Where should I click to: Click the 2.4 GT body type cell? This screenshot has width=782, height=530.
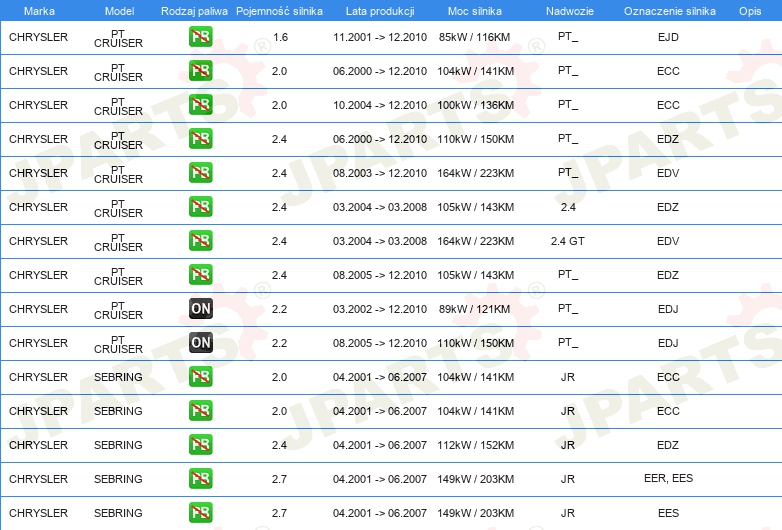point(567,241)
